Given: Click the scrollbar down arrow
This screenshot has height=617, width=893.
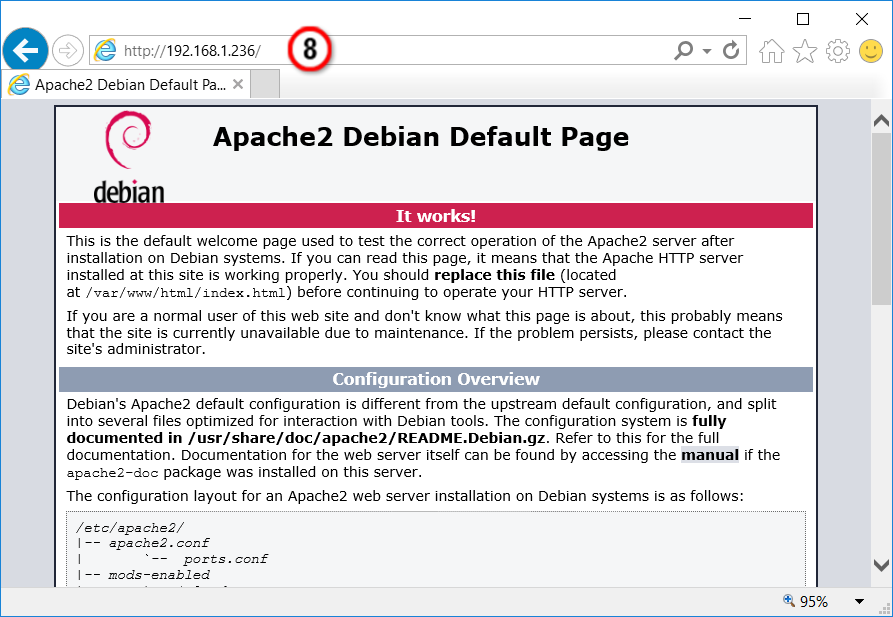Looking at the screenshot, I should coord(881,565).
